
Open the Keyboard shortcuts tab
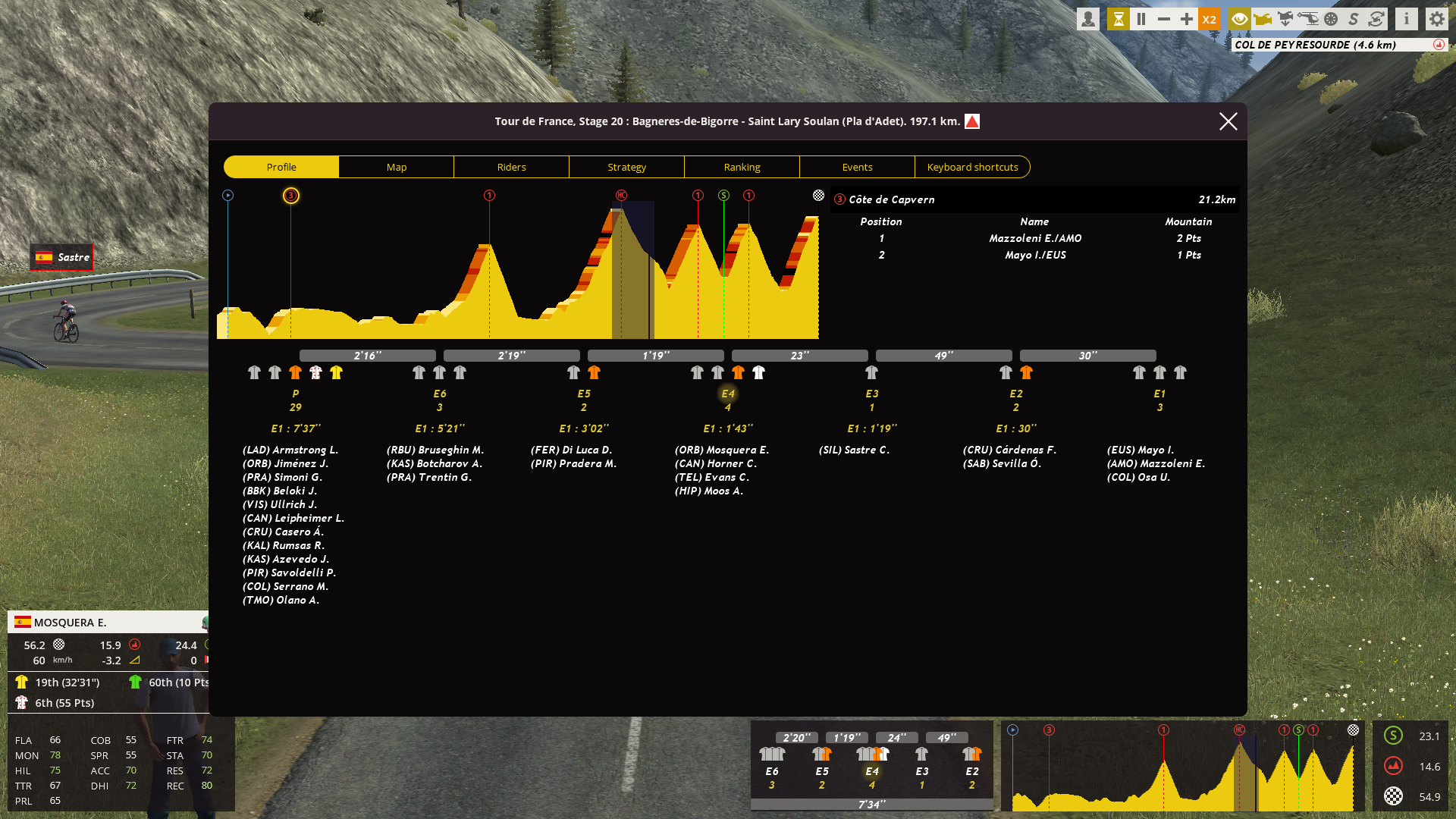coord(973,167)
